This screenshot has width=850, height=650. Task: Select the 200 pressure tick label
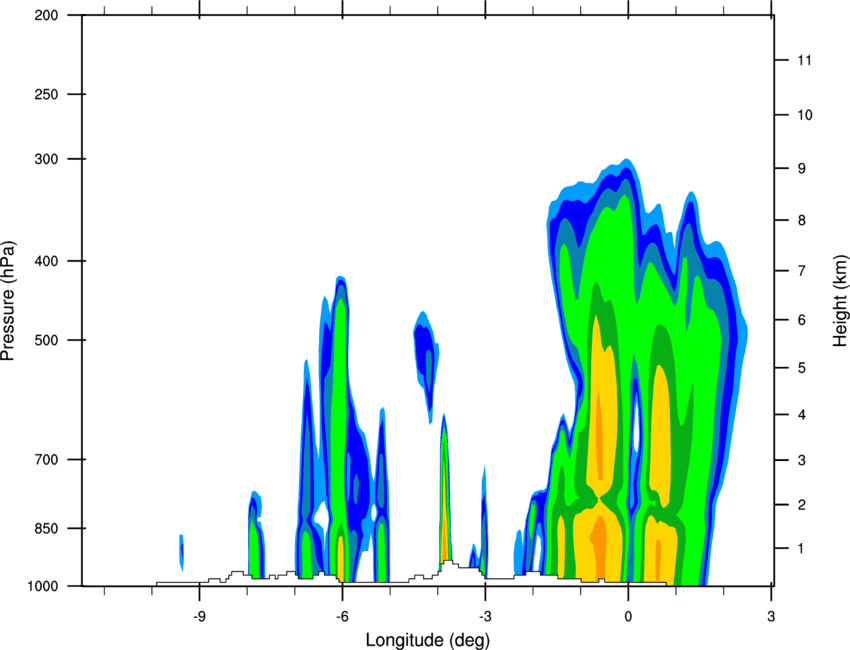coord(46,15)
